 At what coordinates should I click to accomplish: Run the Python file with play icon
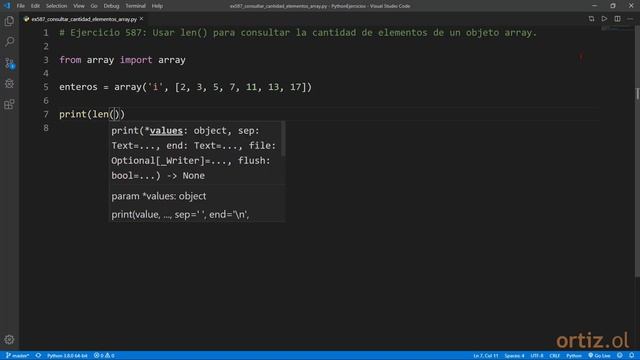[604, 19]
